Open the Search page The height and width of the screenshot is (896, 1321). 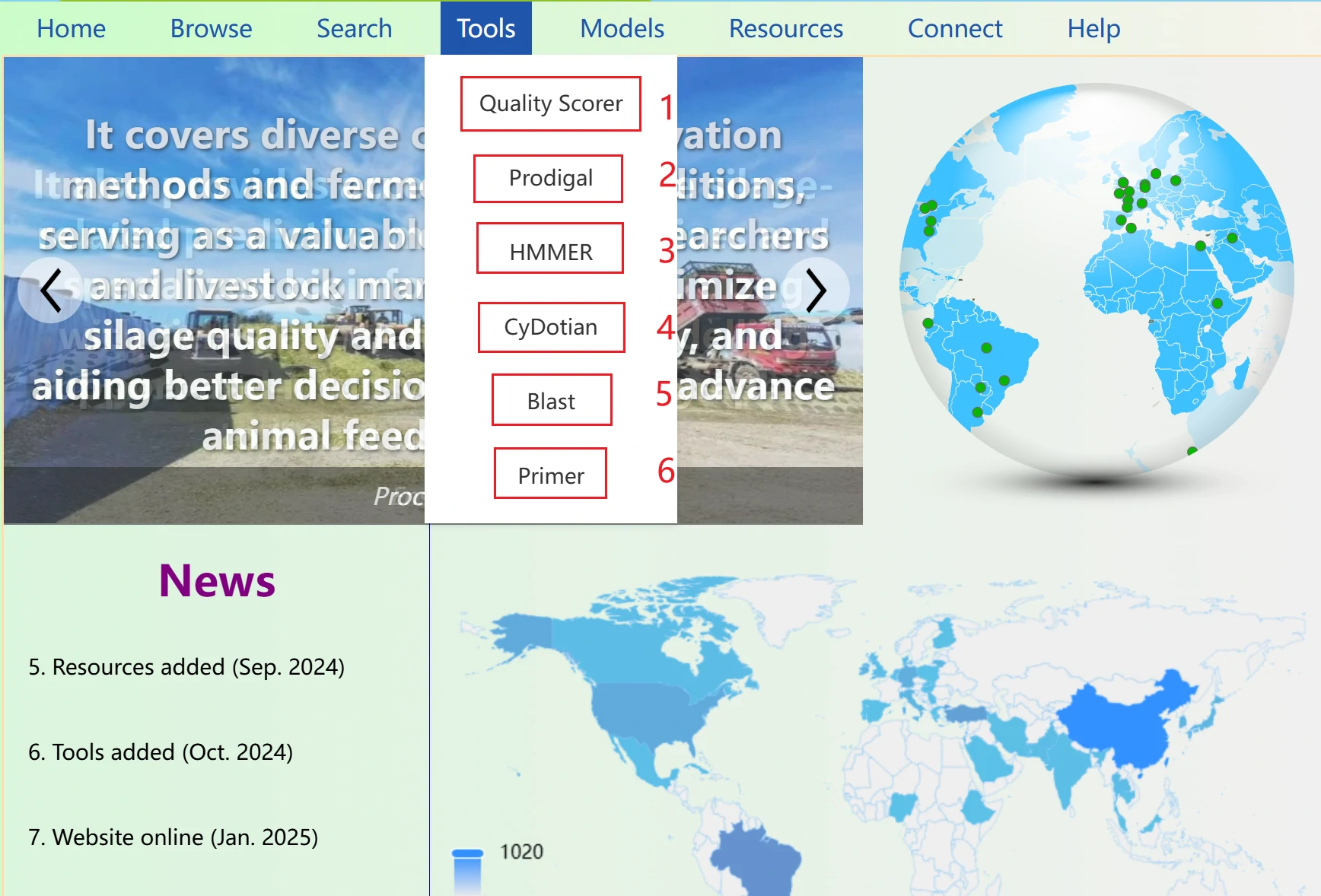click(354, 28)
